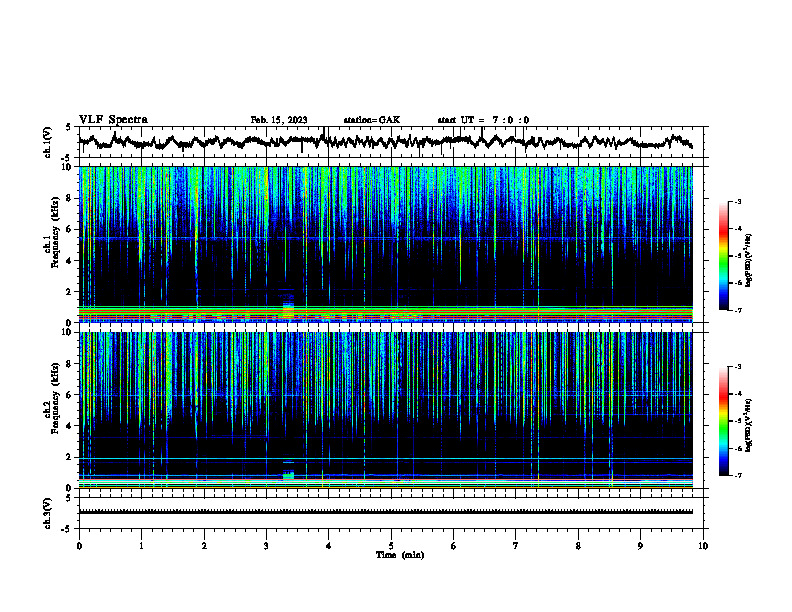
Task: Click the "ch.1(V)" waveform axis label
Action: (x=48, y=142)
